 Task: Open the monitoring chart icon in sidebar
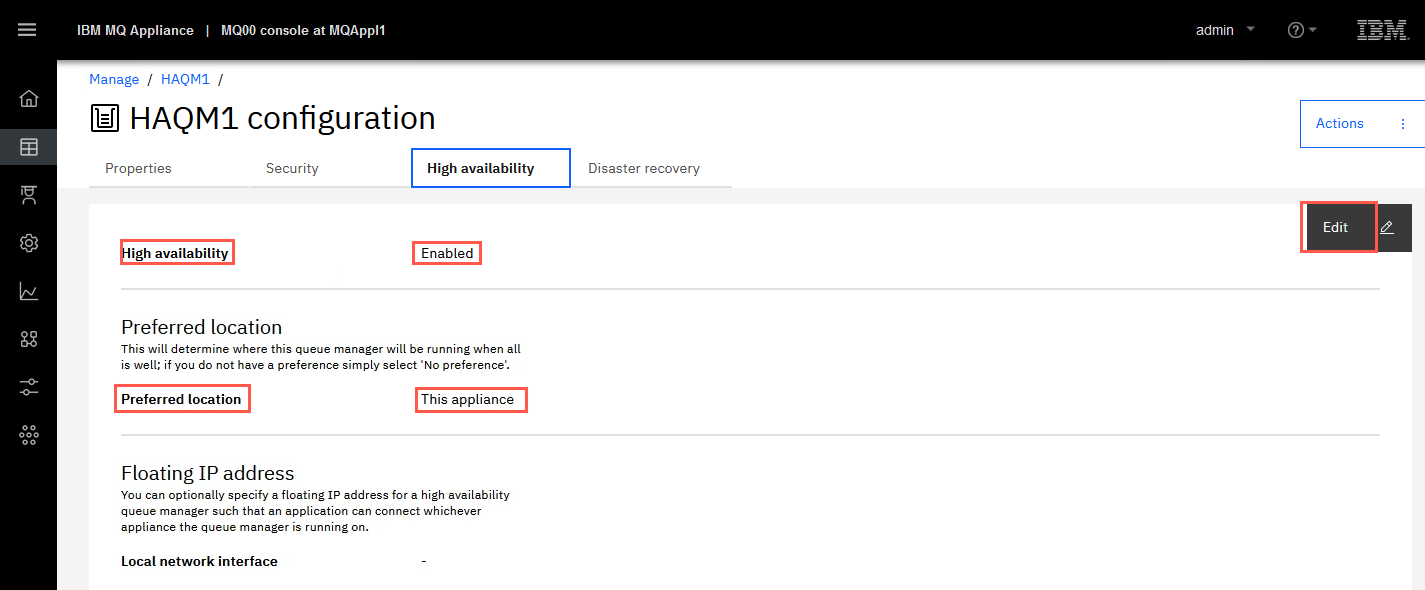pyautogui.click(x=29, y=291)
